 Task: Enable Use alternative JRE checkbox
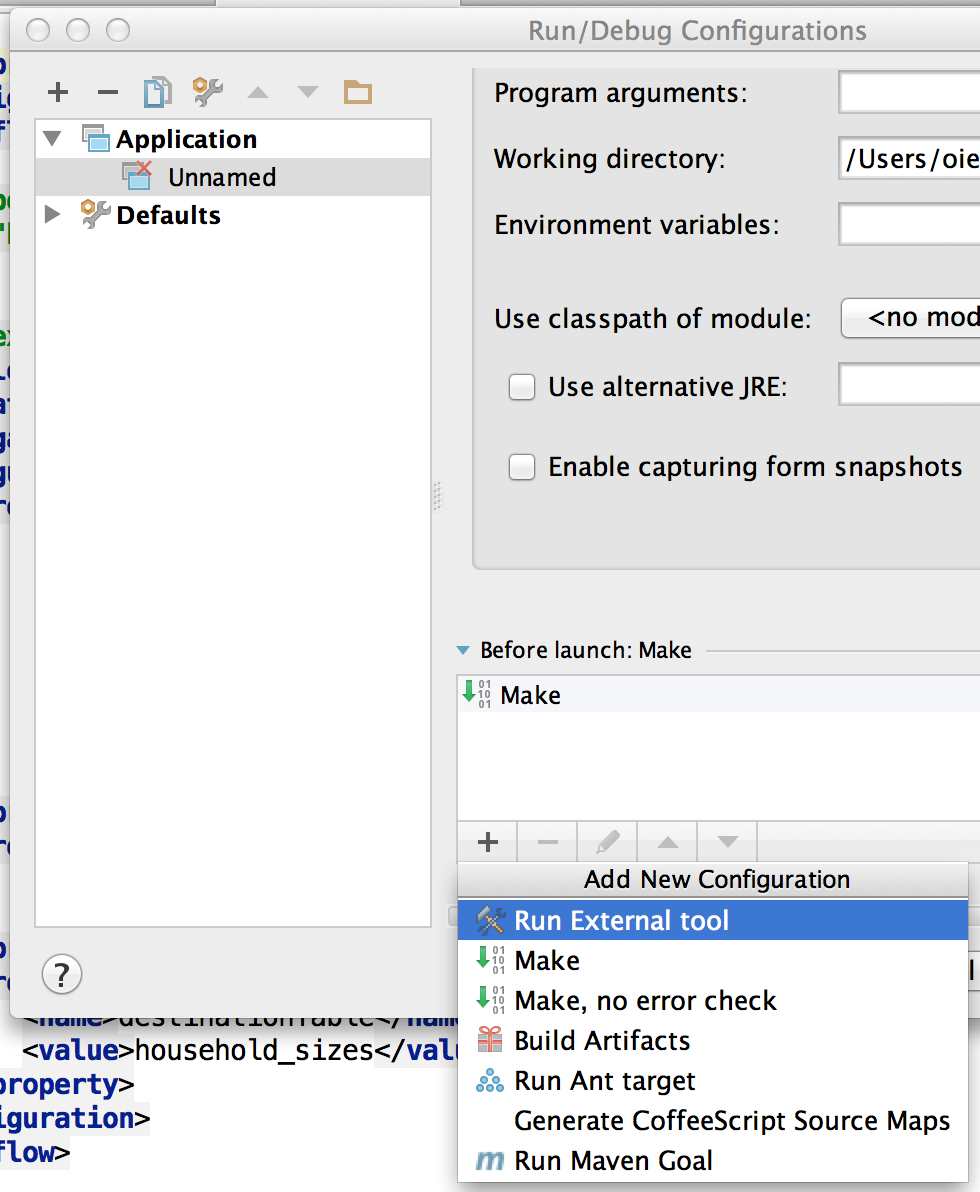(x=522, y=387)
